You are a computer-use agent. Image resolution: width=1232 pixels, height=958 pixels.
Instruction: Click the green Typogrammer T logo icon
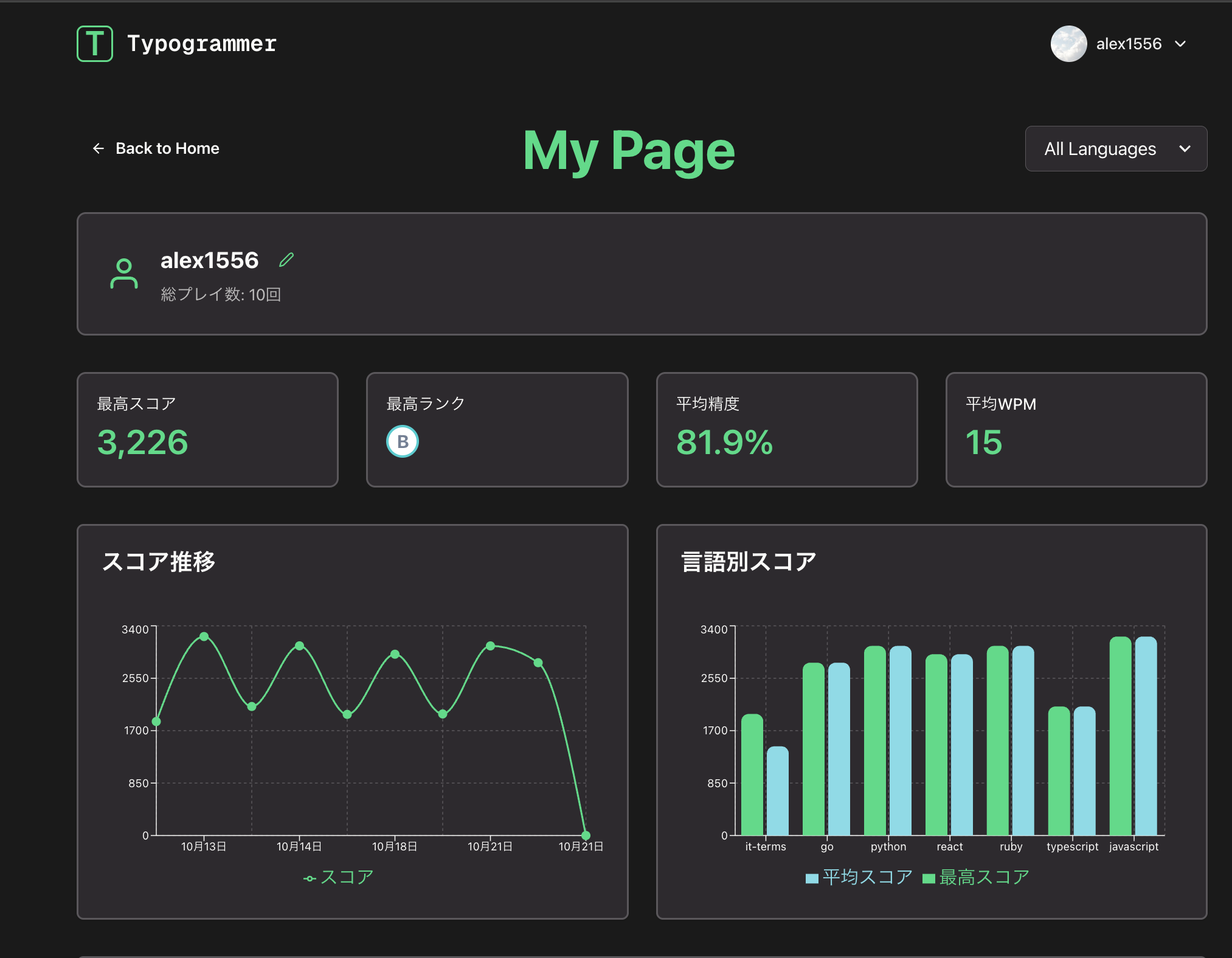[95, 44]
